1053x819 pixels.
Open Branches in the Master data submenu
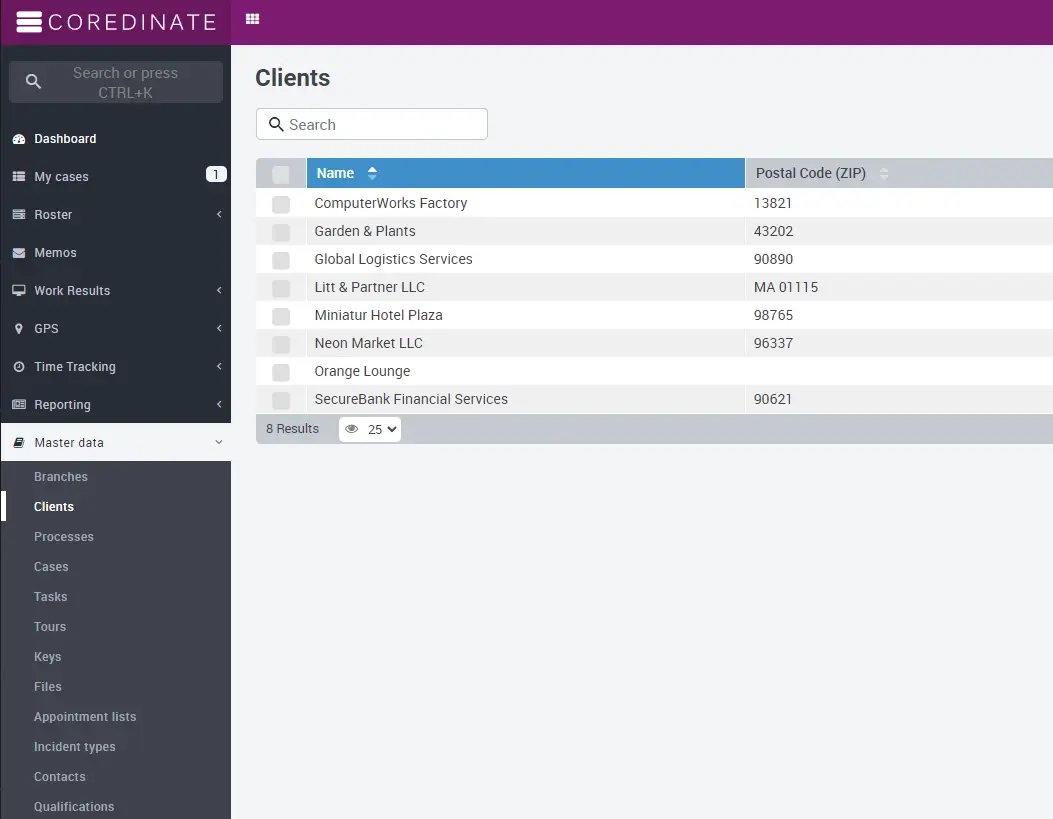click(x=61, y=477)
